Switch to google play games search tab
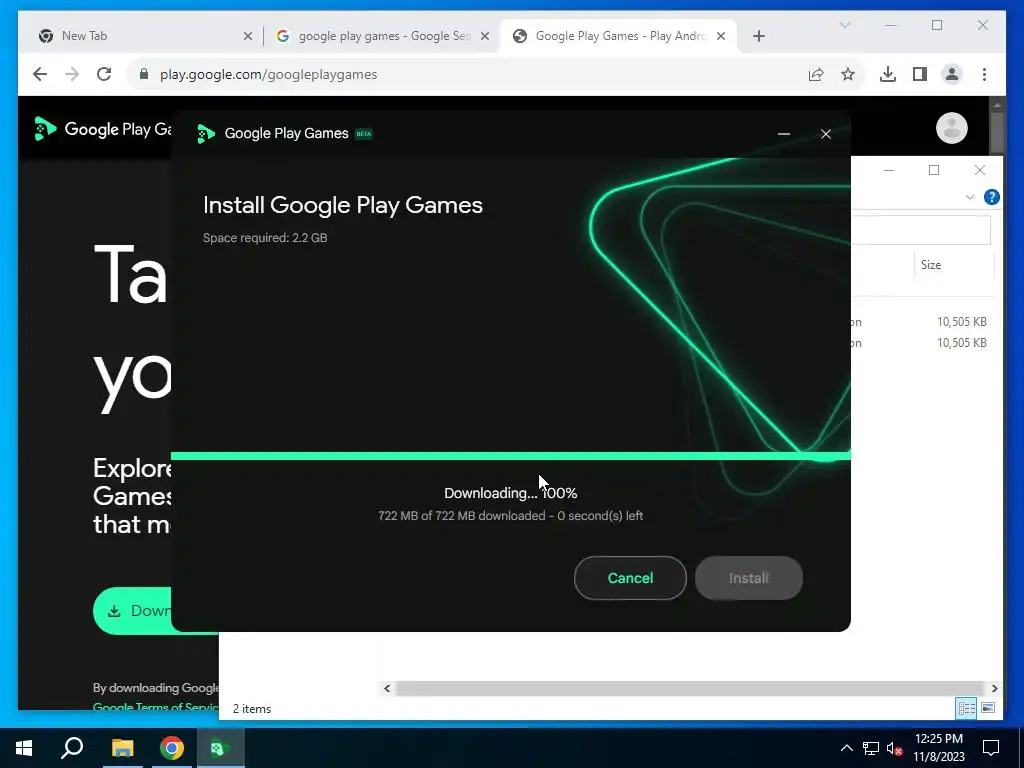Screen dimensions: 1024x768 click(384, 36)
